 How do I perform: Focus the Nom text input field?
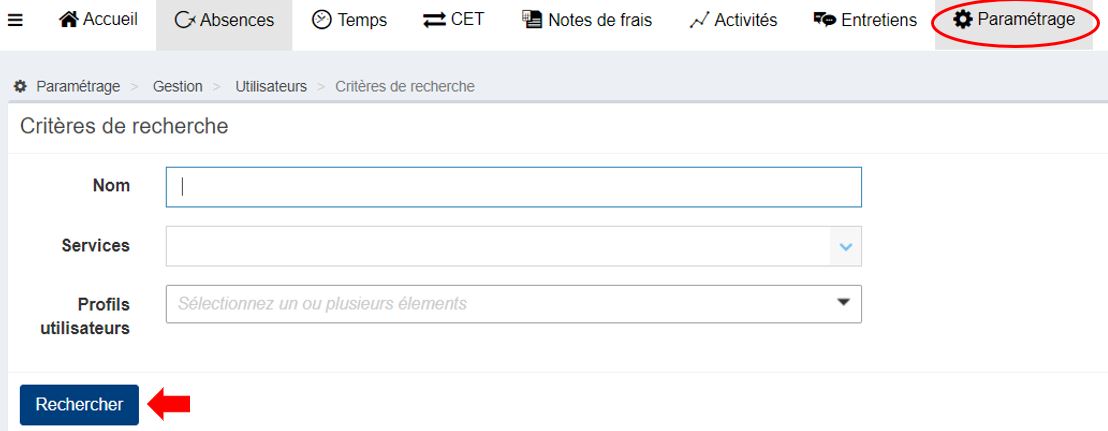click(514, 186)
